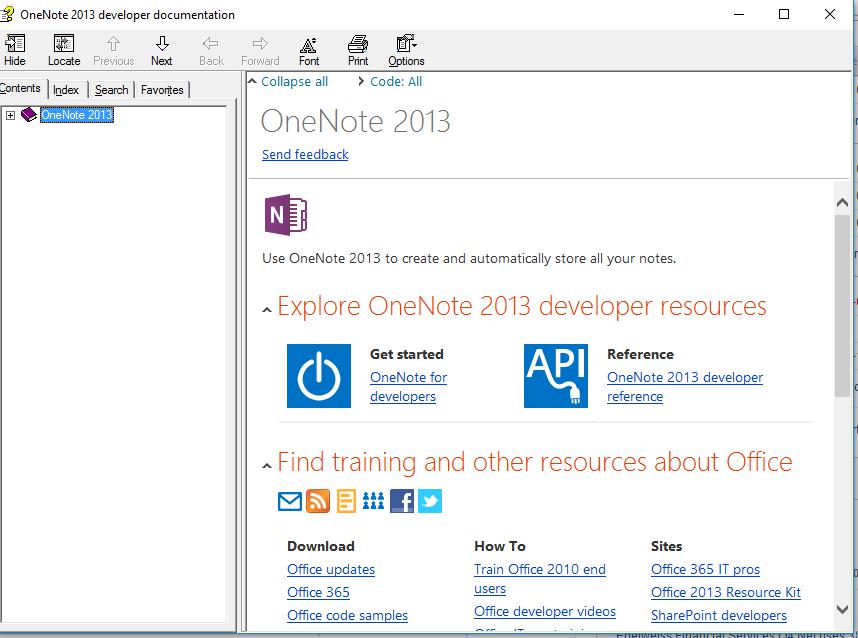This screenshot has width=858, height=638.
Task: Collapse Explore OneNote 2013 developer resources section
Action: pyautogui.click(x=266, y=310)
